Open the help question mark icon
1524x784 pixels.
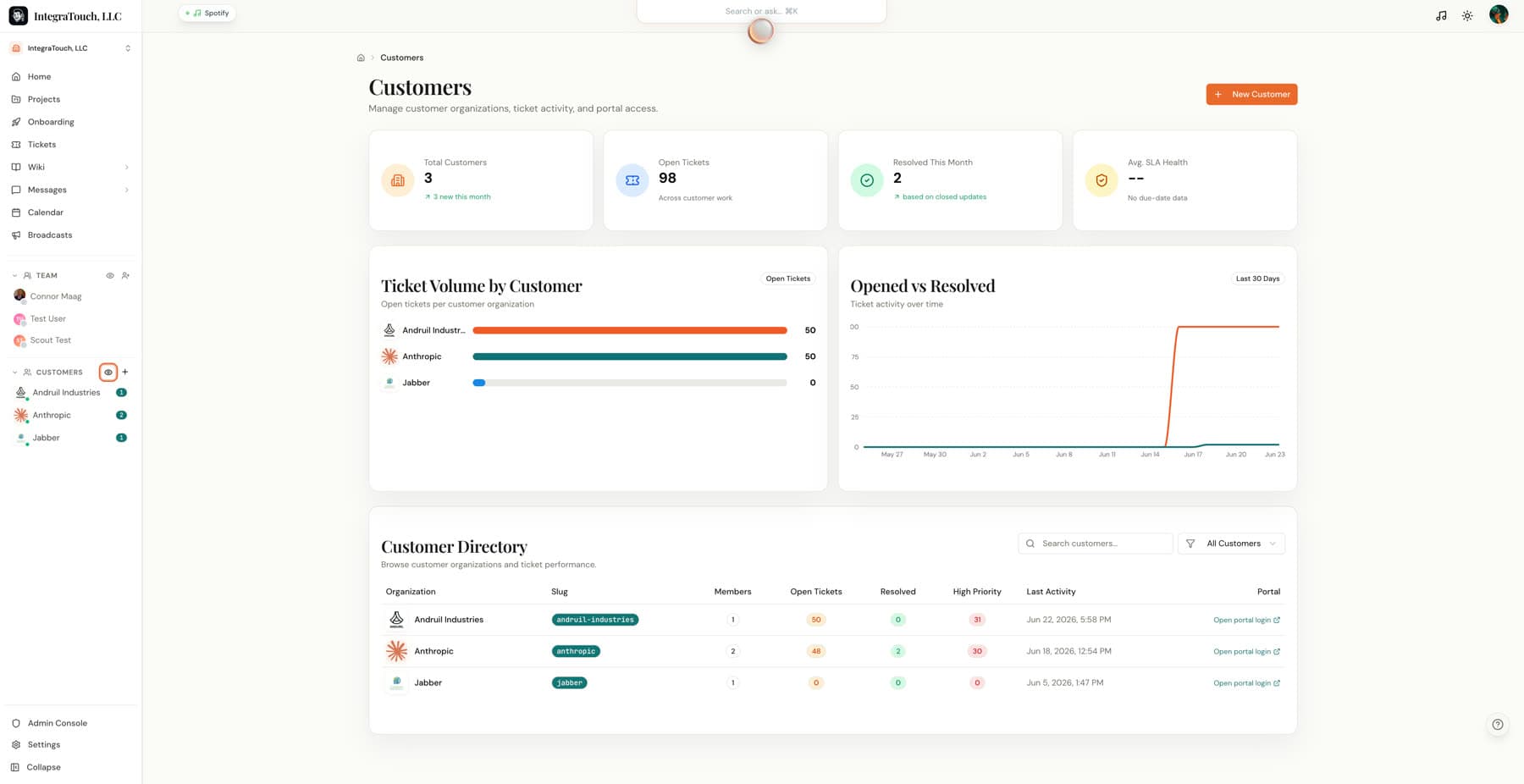1497,724
